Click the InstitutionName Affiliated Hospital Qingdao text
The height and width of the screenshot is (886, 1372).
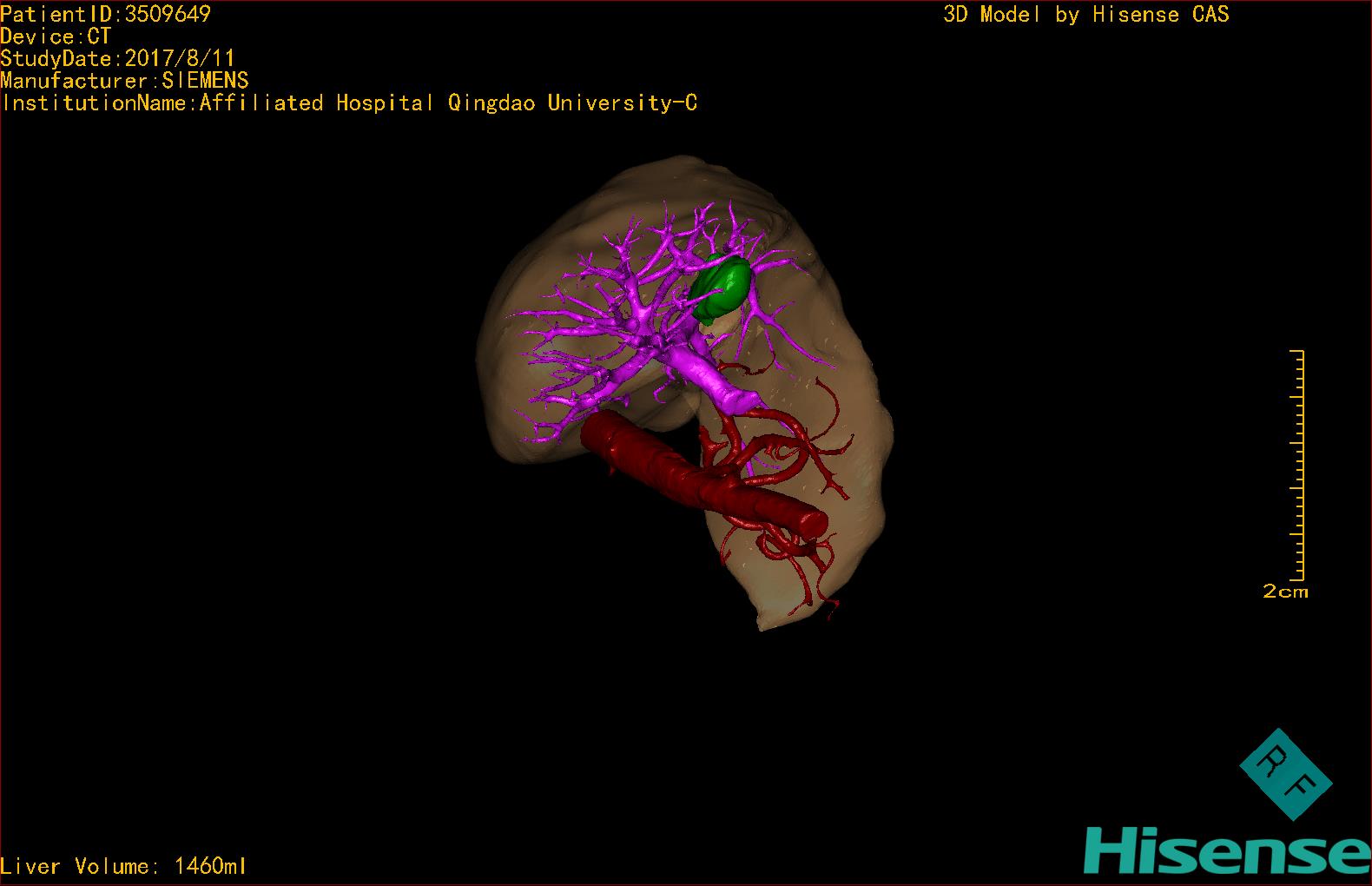[349, 103]
